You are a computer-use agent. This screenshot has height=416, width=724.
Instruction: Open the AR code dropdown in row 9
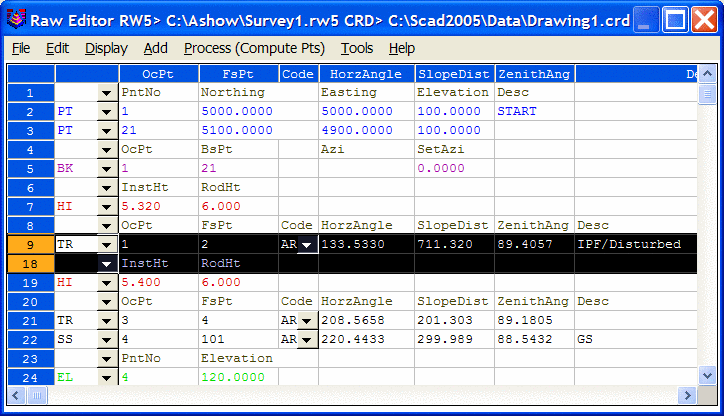click(x=307, y=244)
